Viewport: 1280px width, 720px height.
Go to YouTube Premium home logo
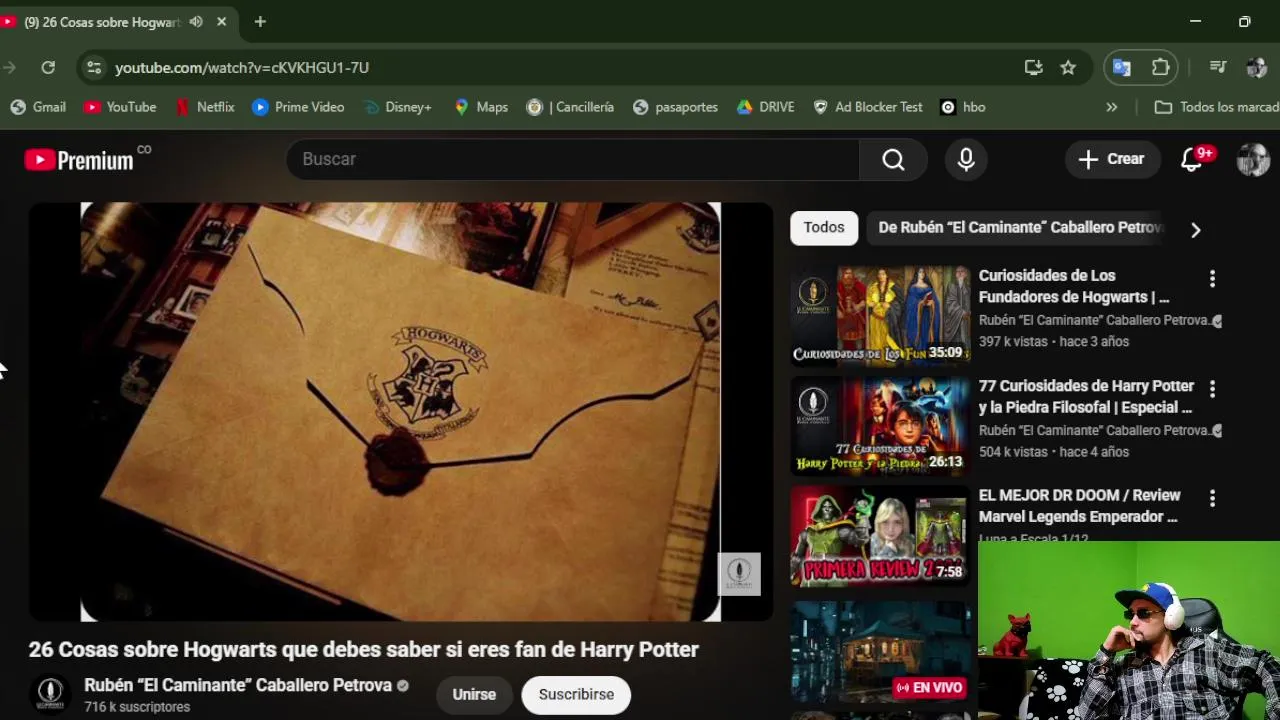pyautogui.click(x=80, y=160)
